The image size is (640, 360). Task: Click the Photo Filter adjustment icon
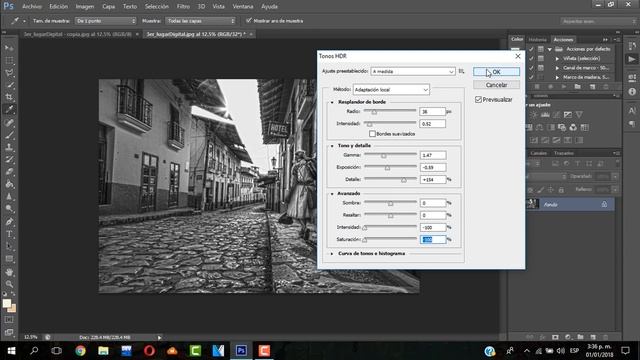click(x=562, y=128)
